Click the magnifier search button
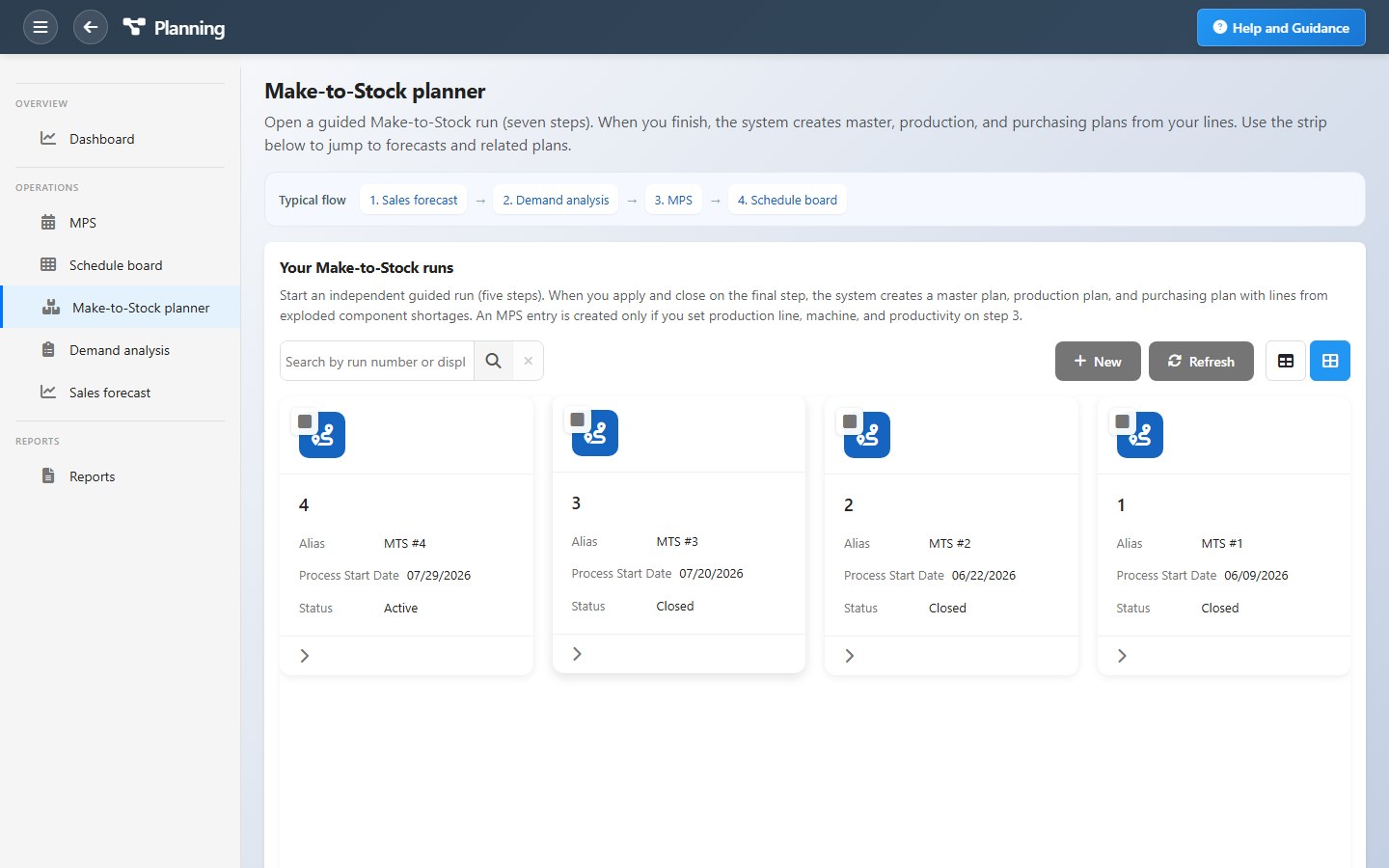Viewport: 1389px width, 868px height. coord(494,361)
